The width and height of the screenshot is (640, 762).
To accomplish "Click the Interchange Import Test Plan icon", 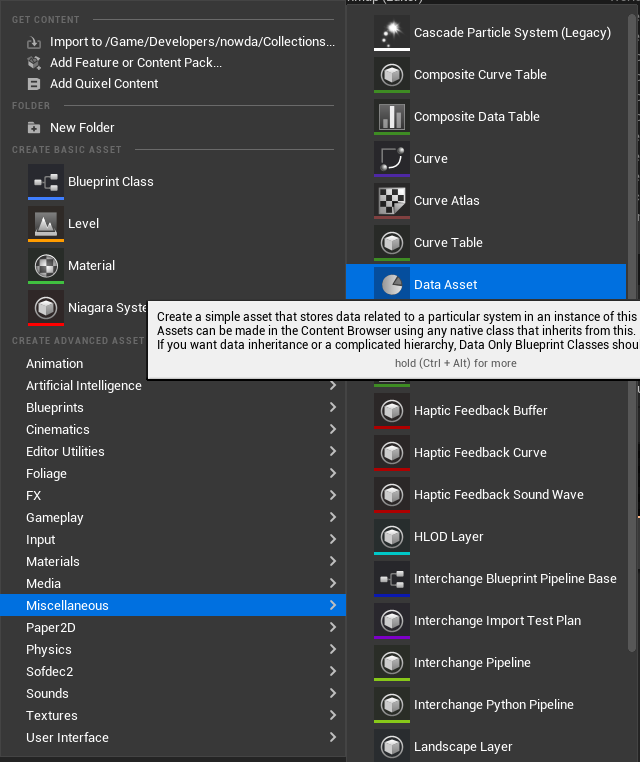I will 392,621.
